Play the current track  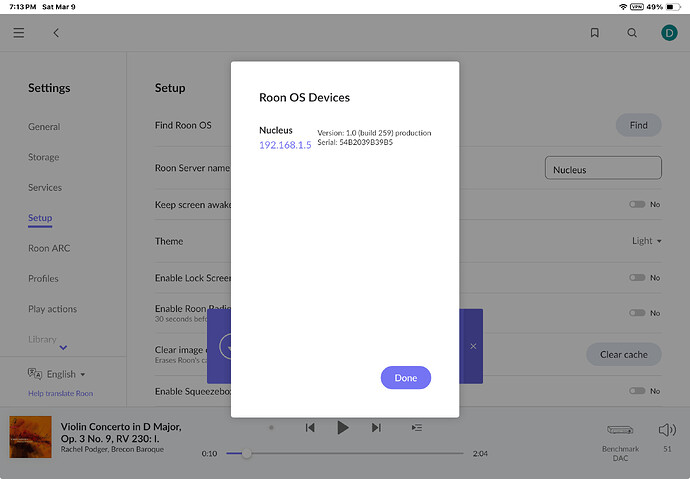pos(343,428)
